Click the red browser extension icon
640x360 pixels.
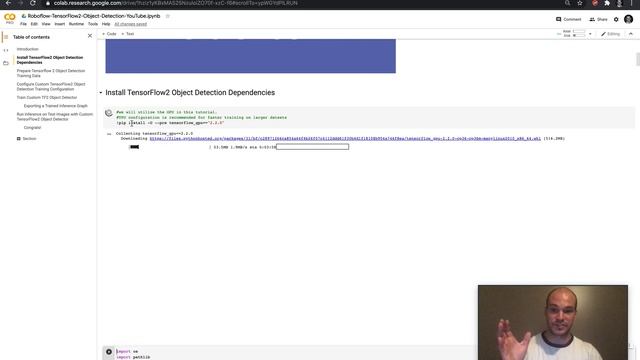pyautogui.click(x=595, y=3)
